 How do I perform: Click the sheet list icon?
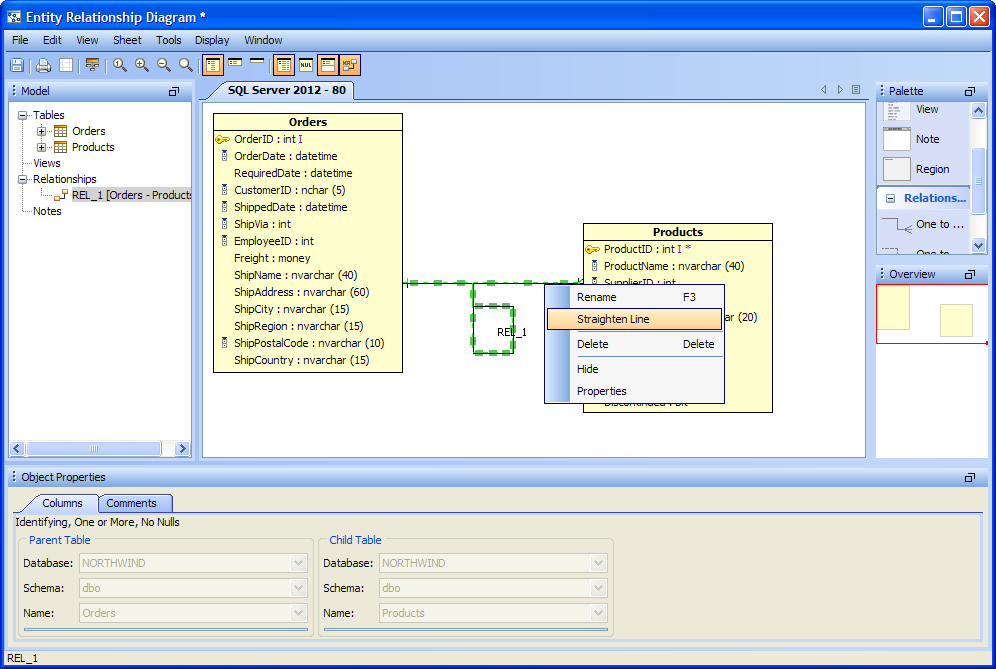856,90
